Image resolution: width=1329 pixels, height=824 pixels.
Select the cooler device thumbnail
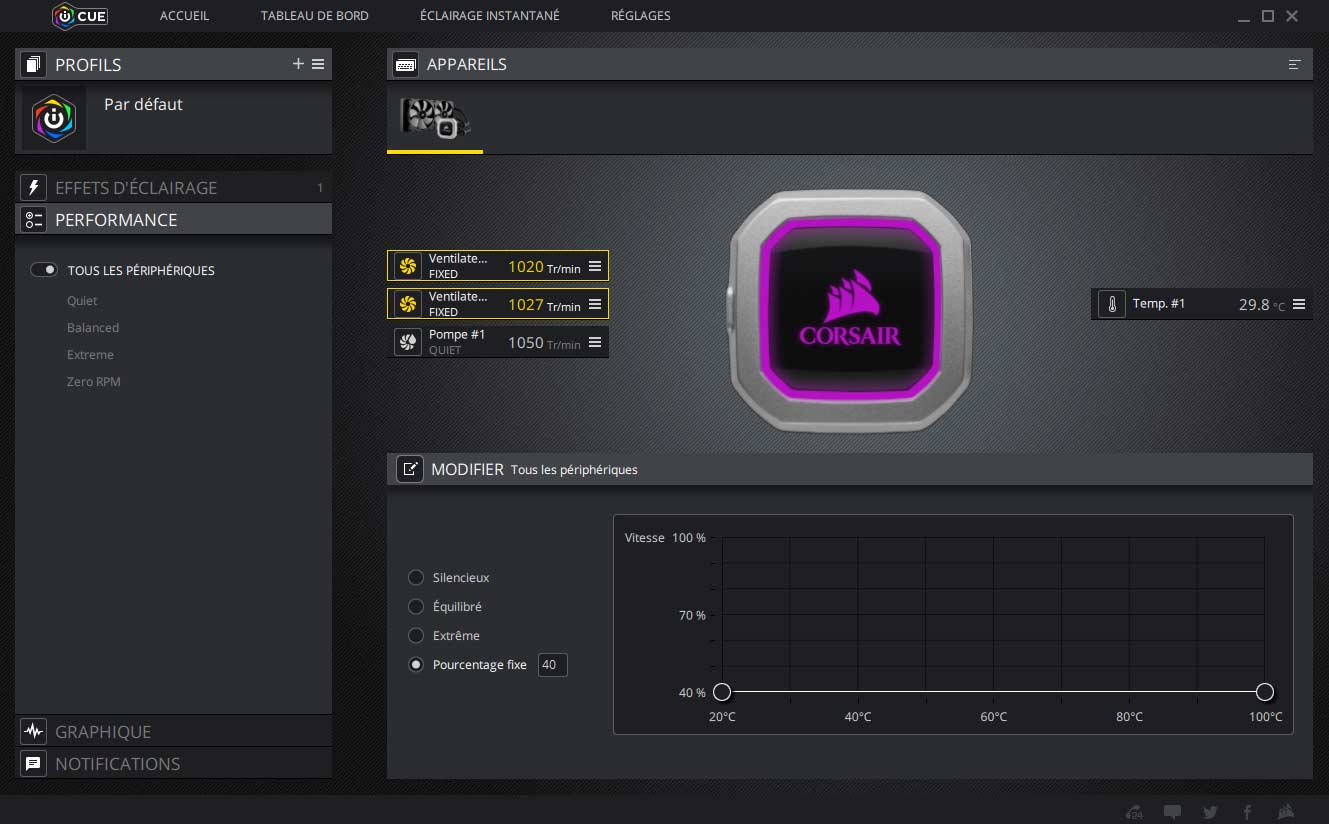tap(435, 117)
